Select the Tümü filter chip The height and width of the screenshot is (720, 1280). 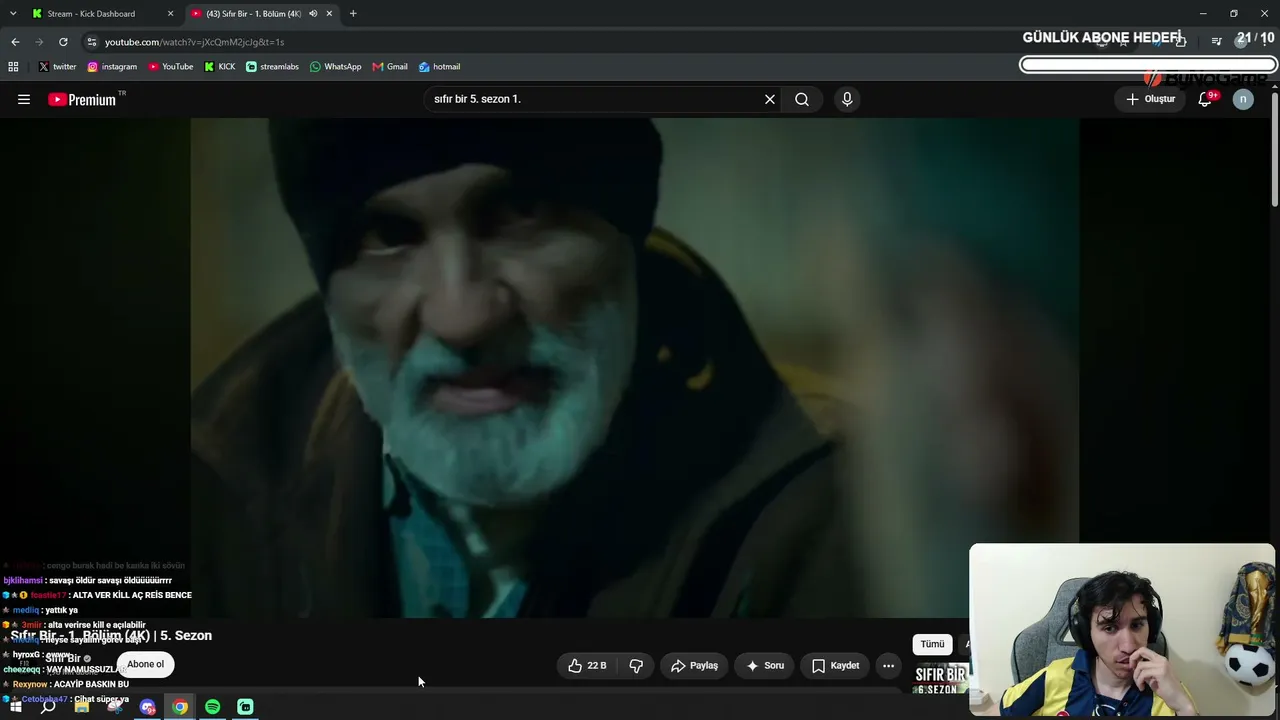[932, 644]
